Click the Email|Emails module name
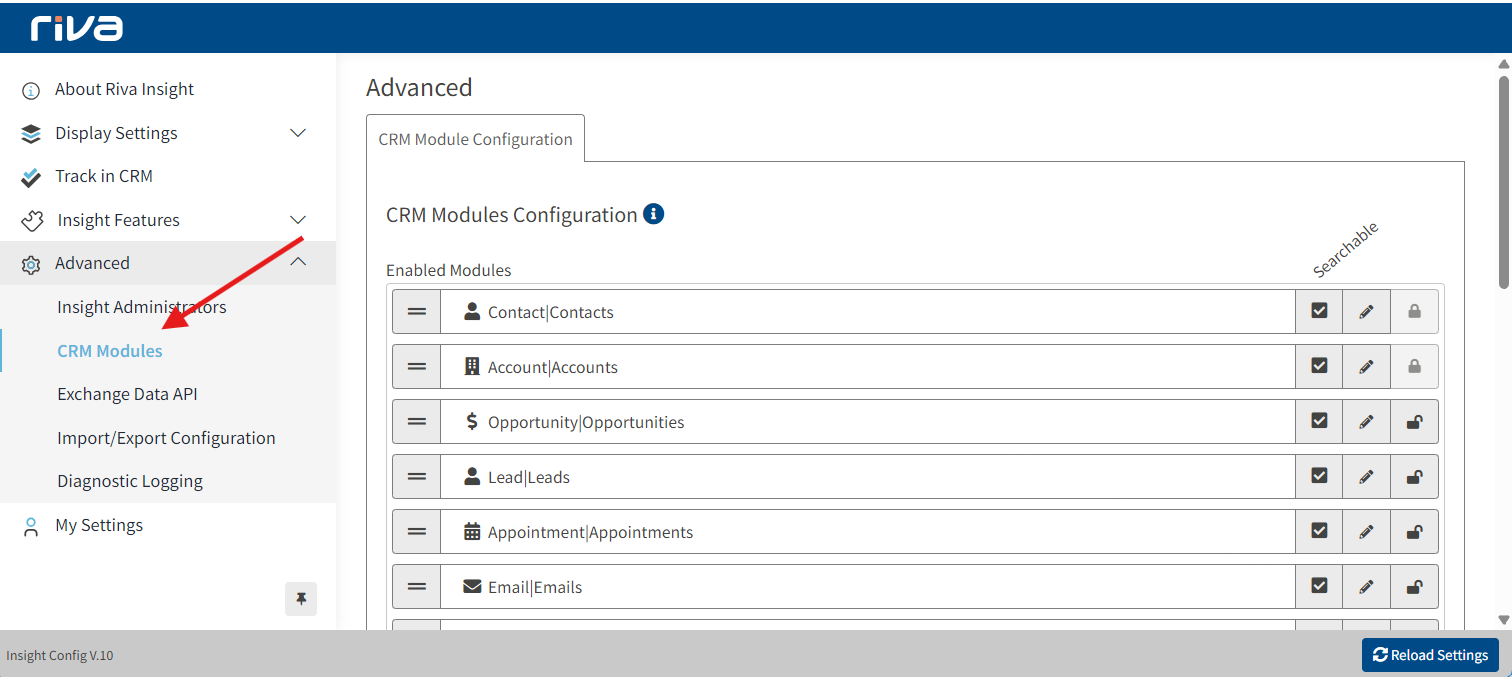Screen dimensions: 1512x677 coord(535,587)
